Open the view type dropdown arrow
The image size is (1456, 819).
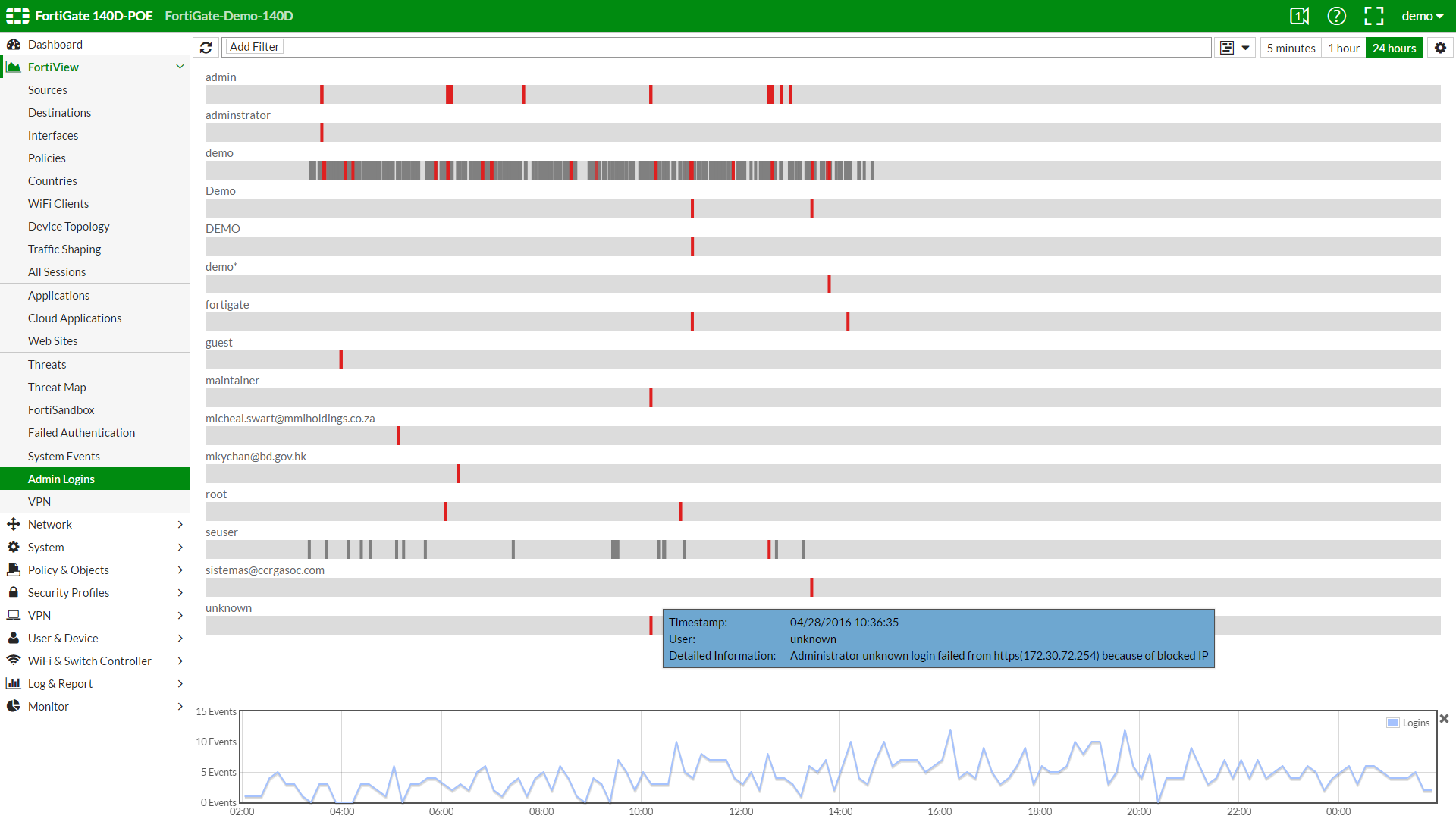tap(1245, 48)
